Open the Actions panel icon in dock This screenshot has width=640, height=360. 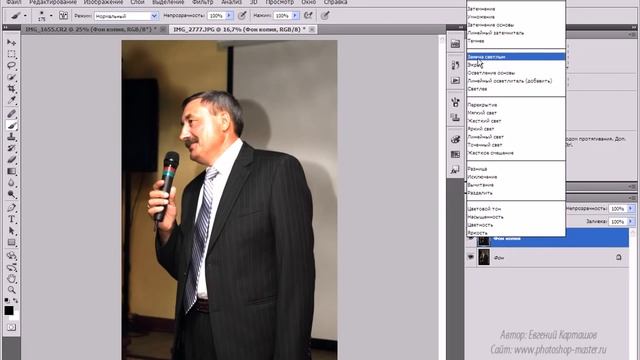[455, 80]
